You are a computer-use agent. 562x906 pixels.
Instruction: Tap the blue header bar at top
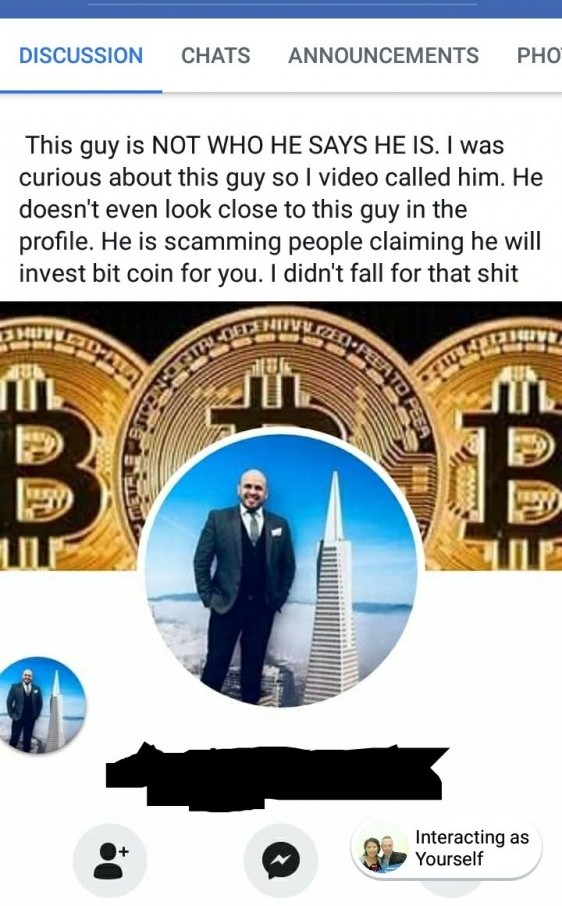281,9
